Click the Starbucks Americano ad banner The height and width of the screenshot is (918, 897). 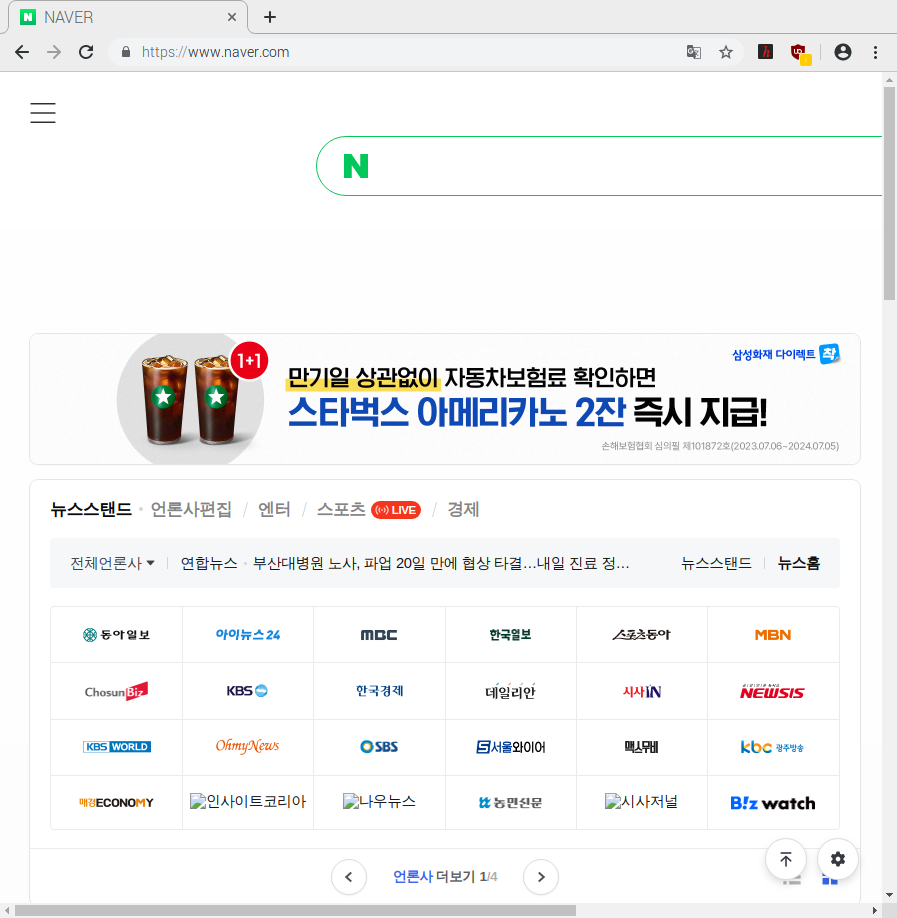(x=445, y=399)
